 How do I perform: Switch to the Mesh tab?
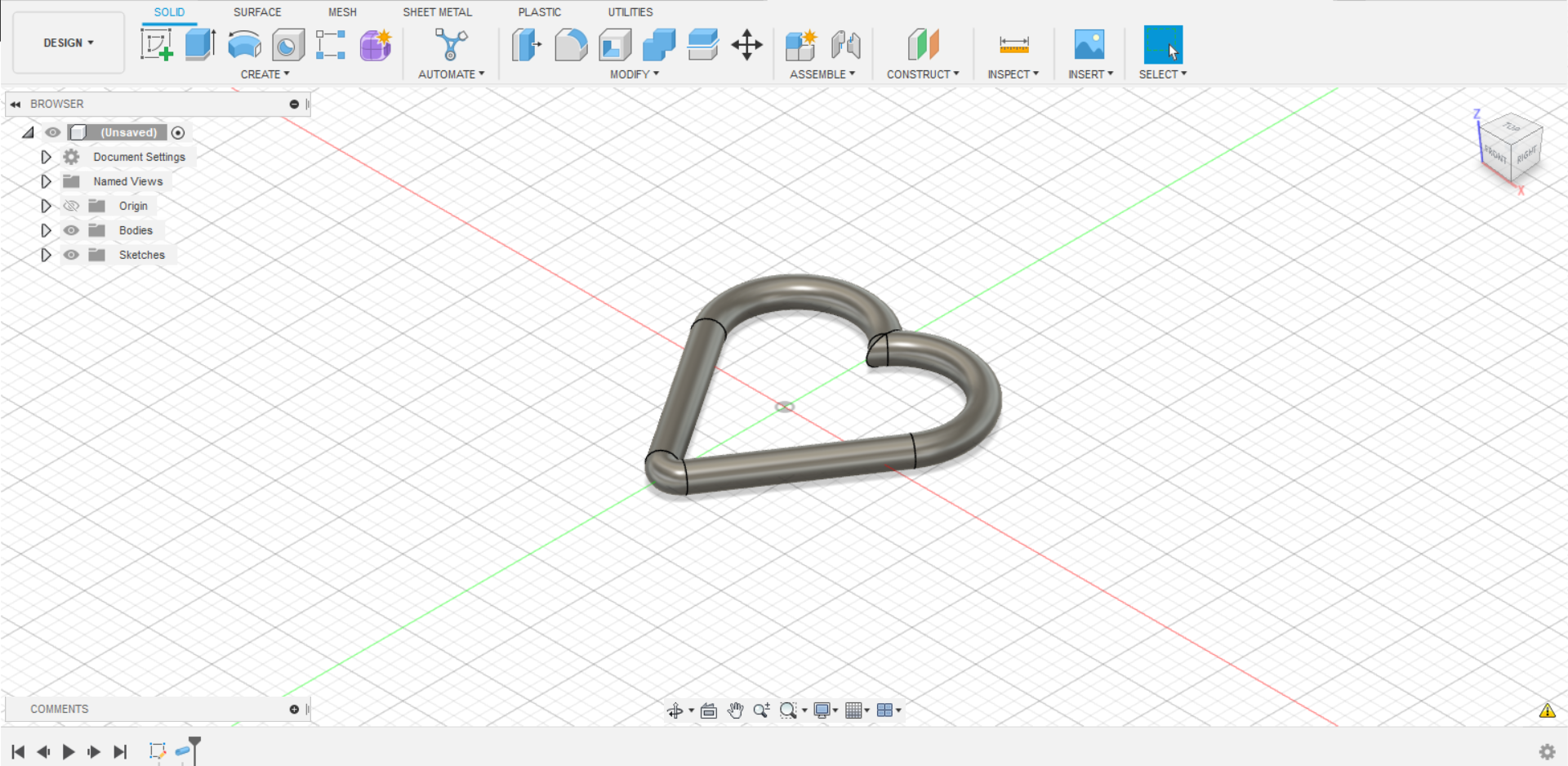click(x=342, y=12)
